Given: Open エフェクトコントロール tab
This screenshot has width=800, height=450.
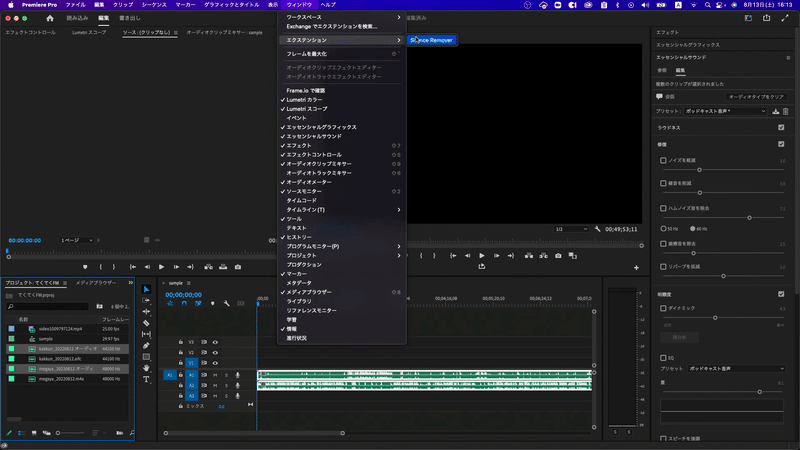Looking at the screenshot, I should [31, 32].
